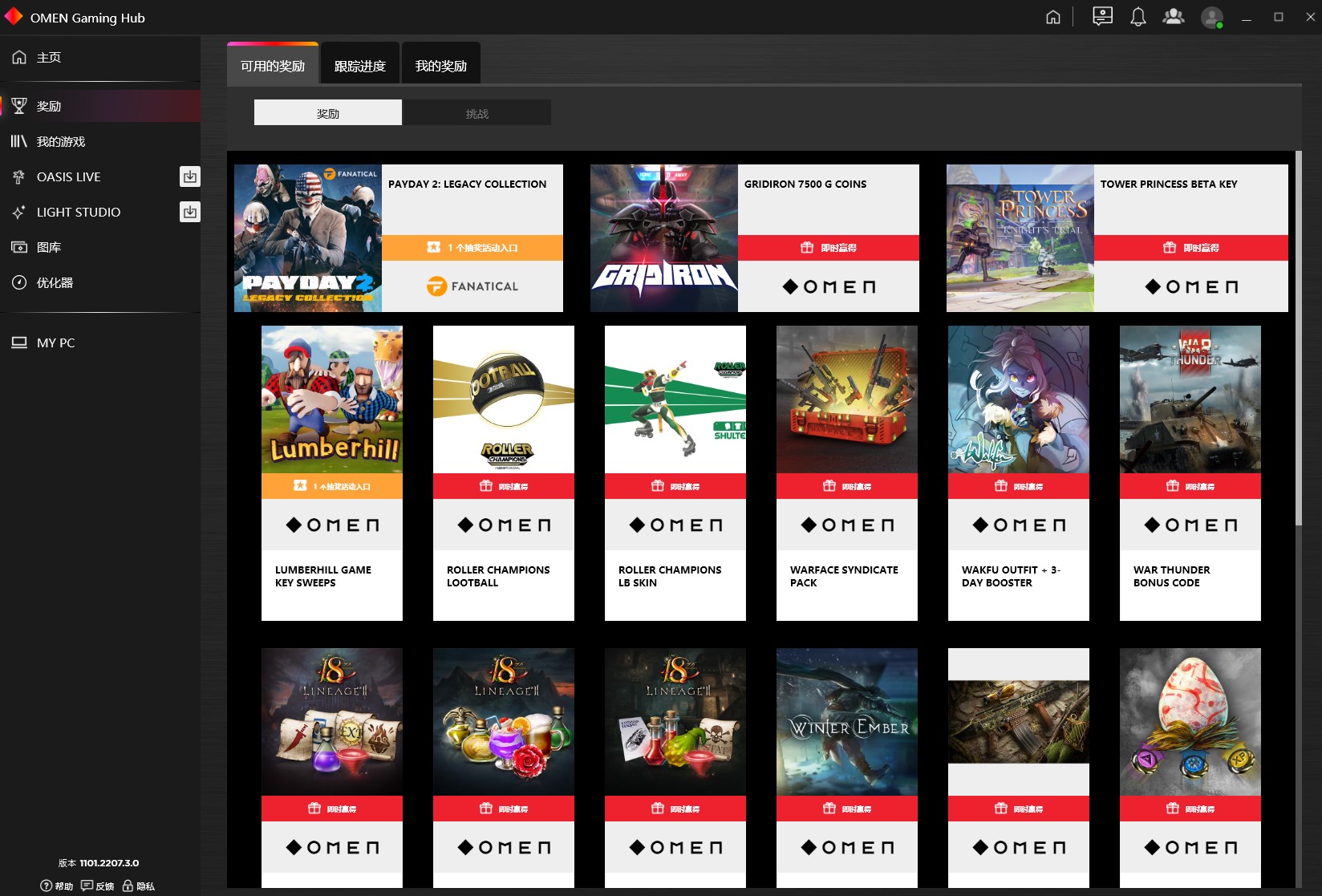Screen dimensions: 1322x896
Task: Click download icon next to LIGHT STUDIO
Action: pyautogui.click(x=190, y=212)
